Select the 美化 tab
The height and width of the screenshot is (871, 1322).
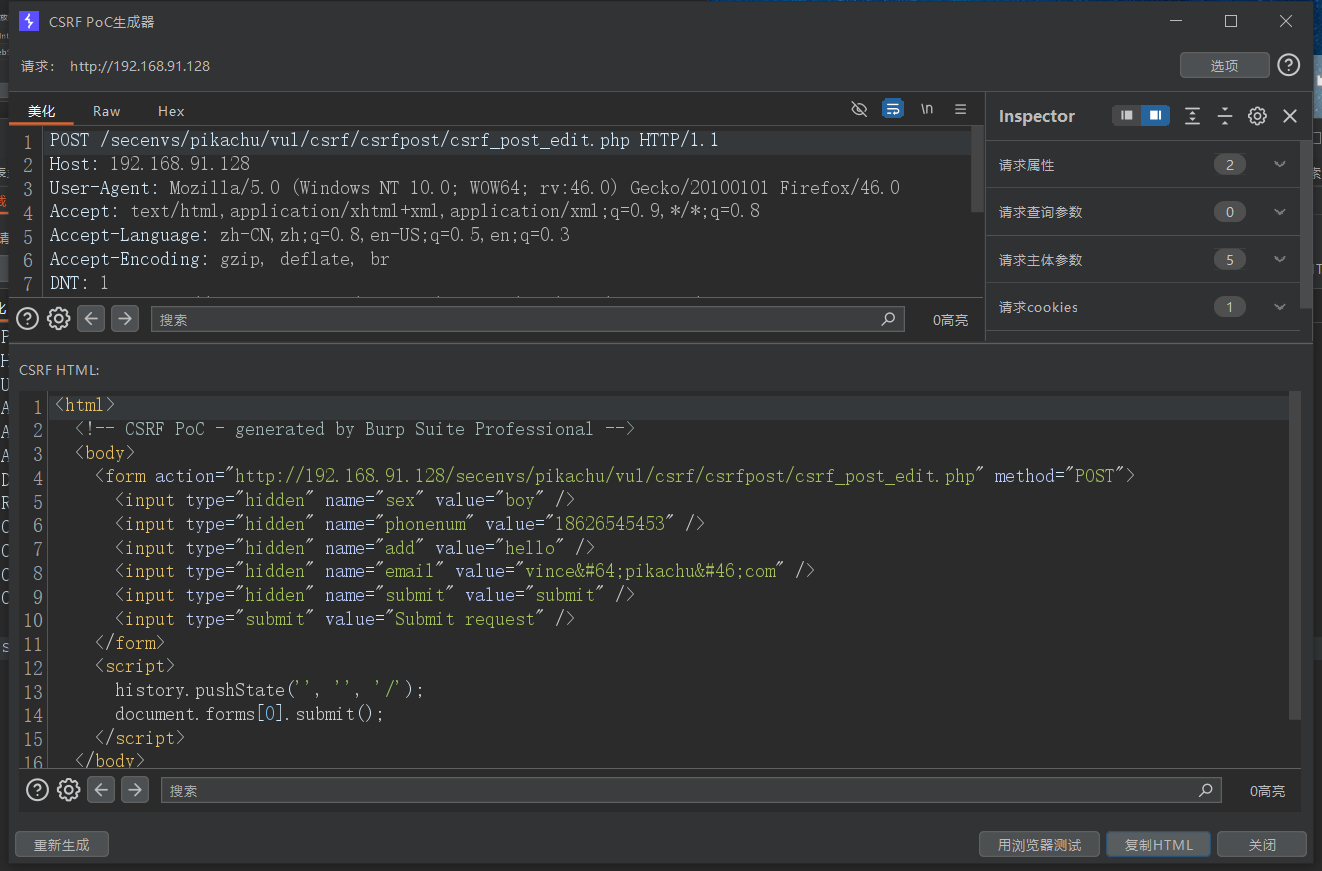[42, 111]
